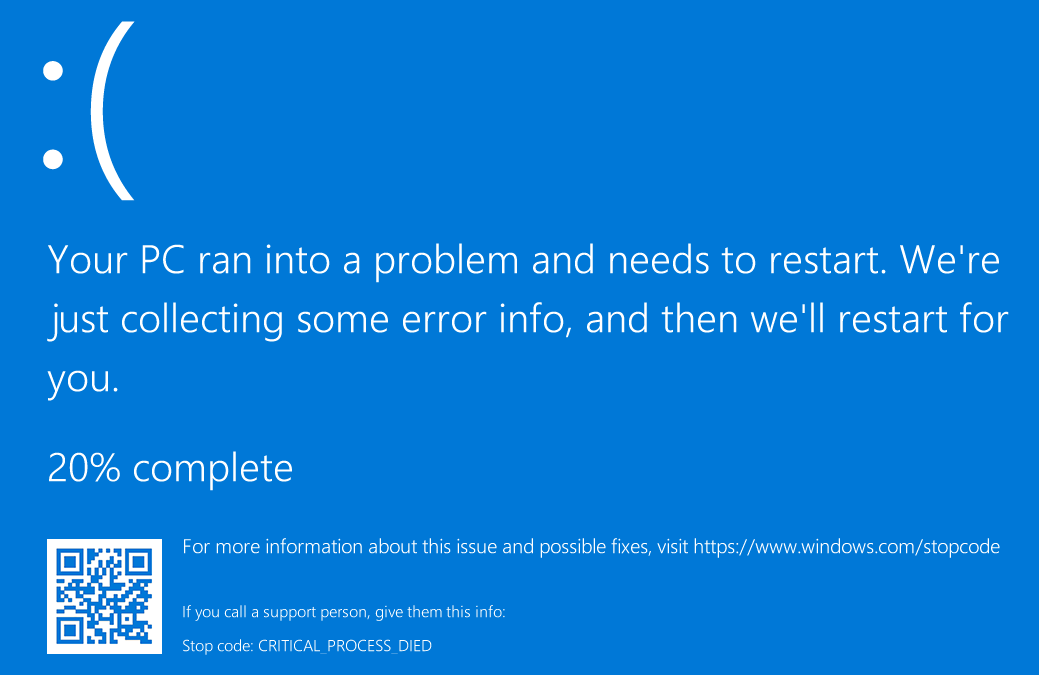Click the CRITICAL_PROCESS_DIED stop code text
Viewport: 1039px width, 675px height.
point(345,646)
